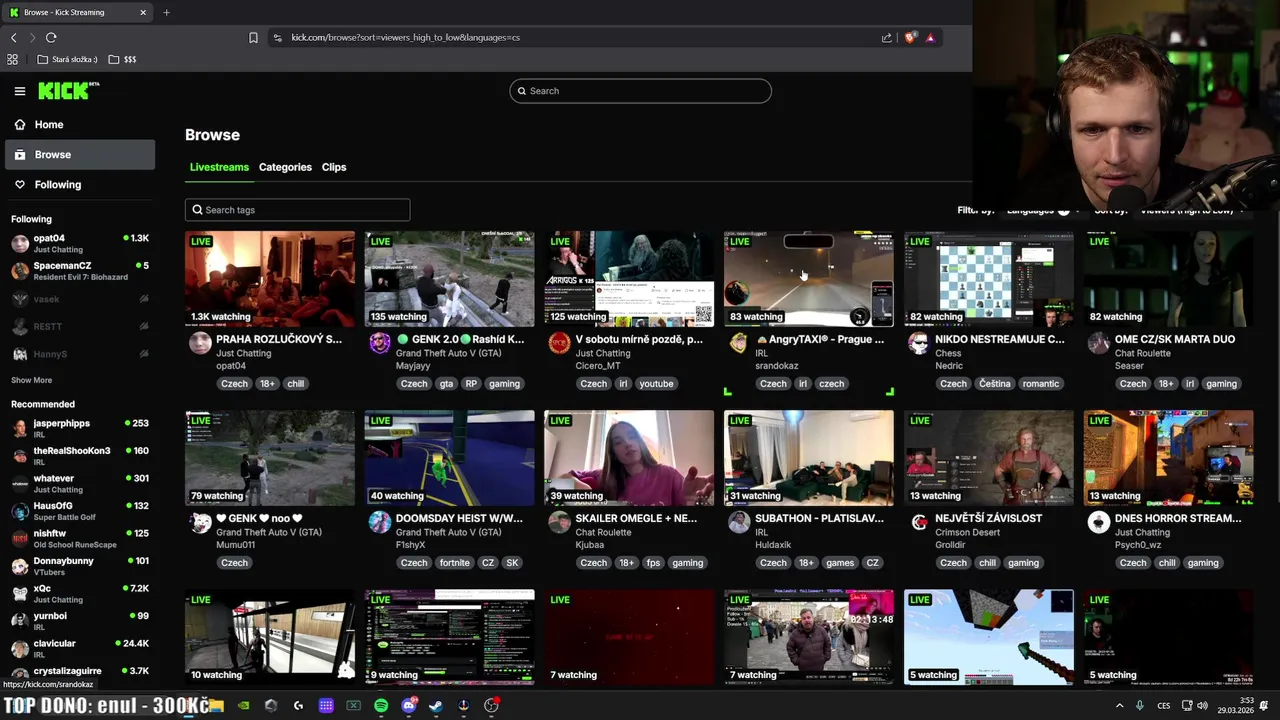Open SUBATHON - PLATISLAV stream thumbnail
The width and height of the screenshot is (1280, 720).
808,458
